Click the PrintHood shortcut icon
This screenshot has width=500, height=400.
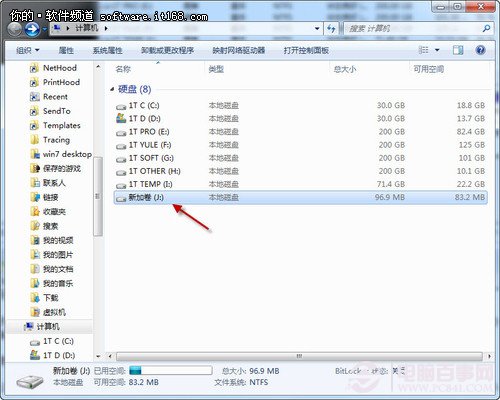click(x=34, y=82)
